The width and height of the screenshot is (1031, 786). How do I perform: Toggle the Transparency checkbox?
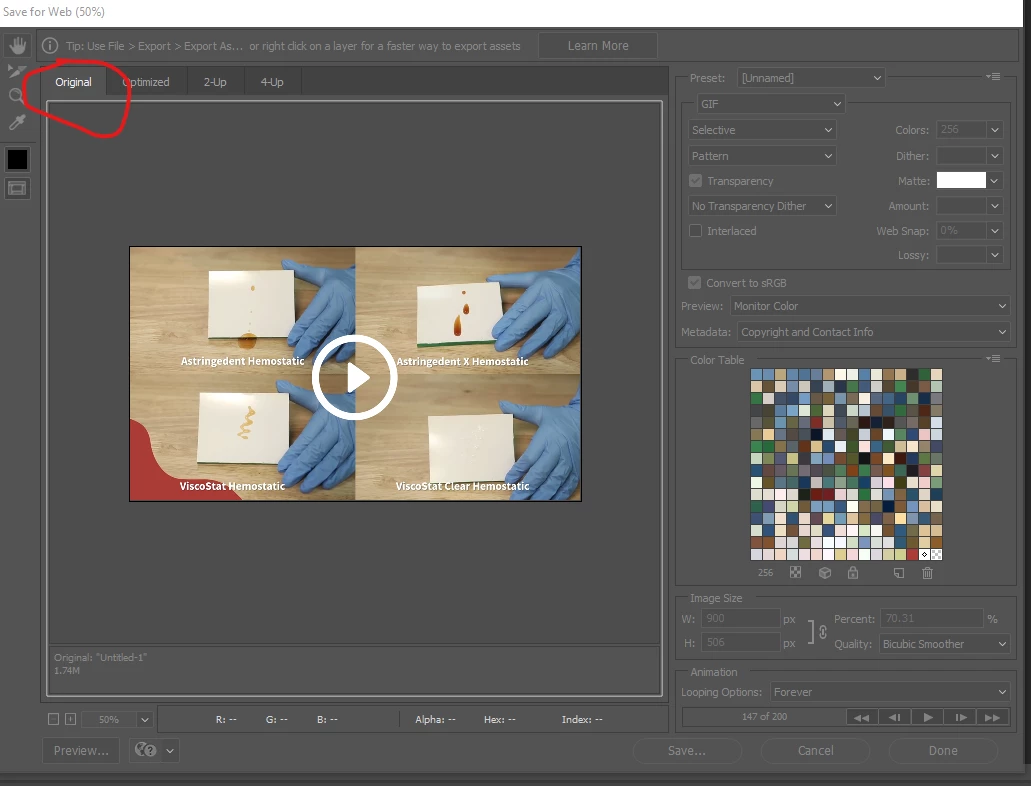(695, 180)
